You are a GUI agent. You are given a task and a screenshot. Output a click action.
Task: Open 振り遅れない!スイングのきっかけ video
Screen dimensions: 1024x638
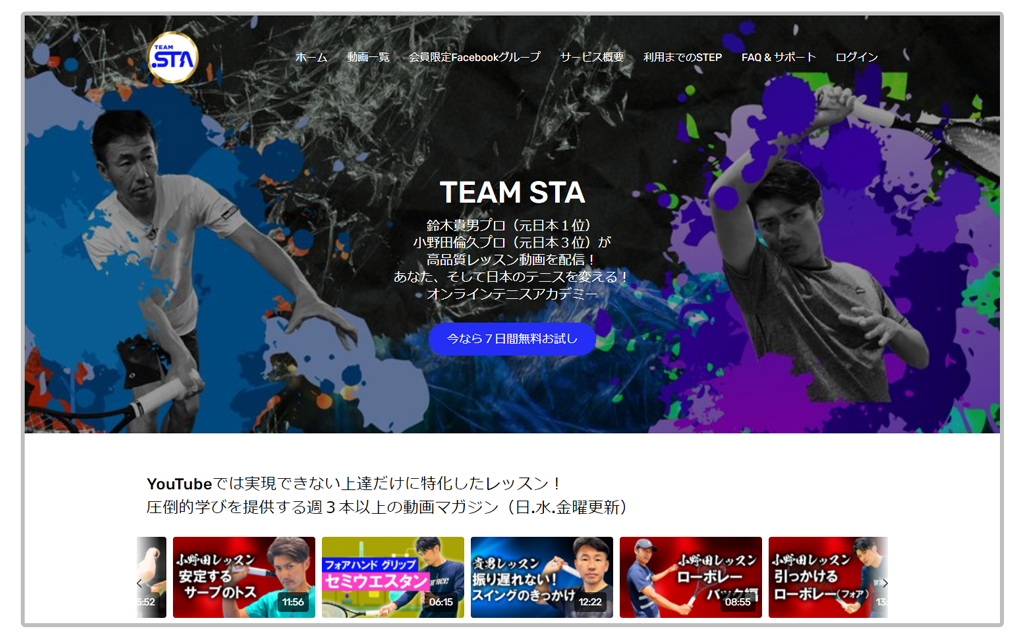(542, 577)
